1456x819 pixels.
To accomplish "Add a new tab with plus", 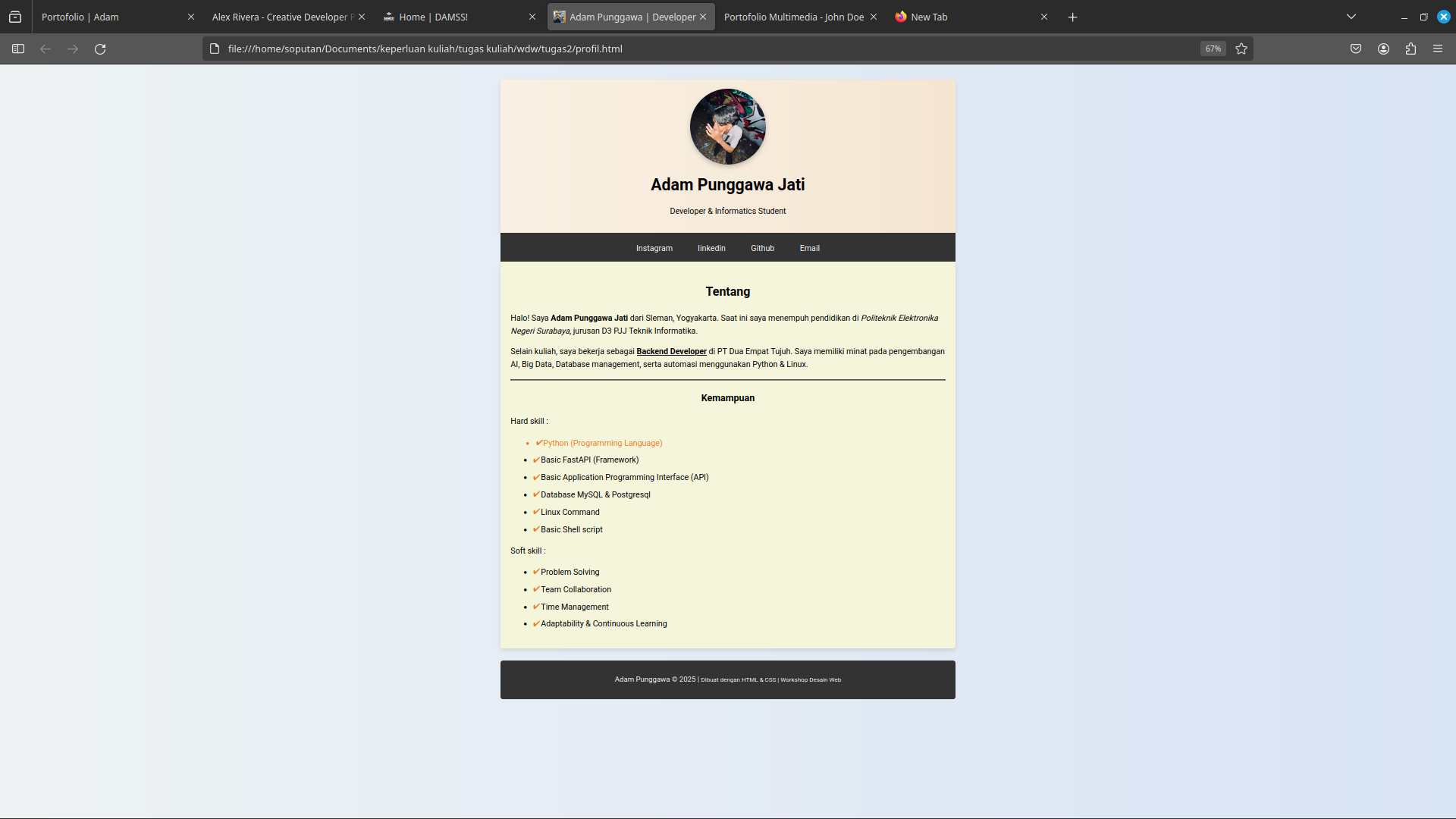I will 1072,17.
